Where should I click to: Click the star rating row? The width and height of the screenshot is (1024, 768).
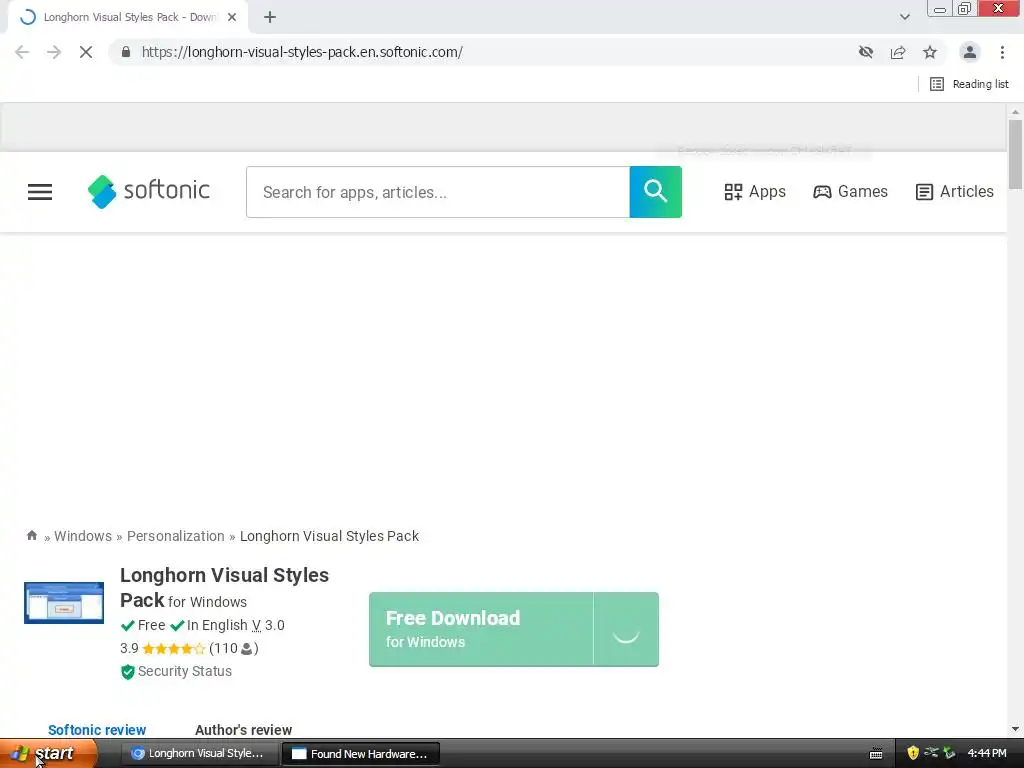point(174,648)
